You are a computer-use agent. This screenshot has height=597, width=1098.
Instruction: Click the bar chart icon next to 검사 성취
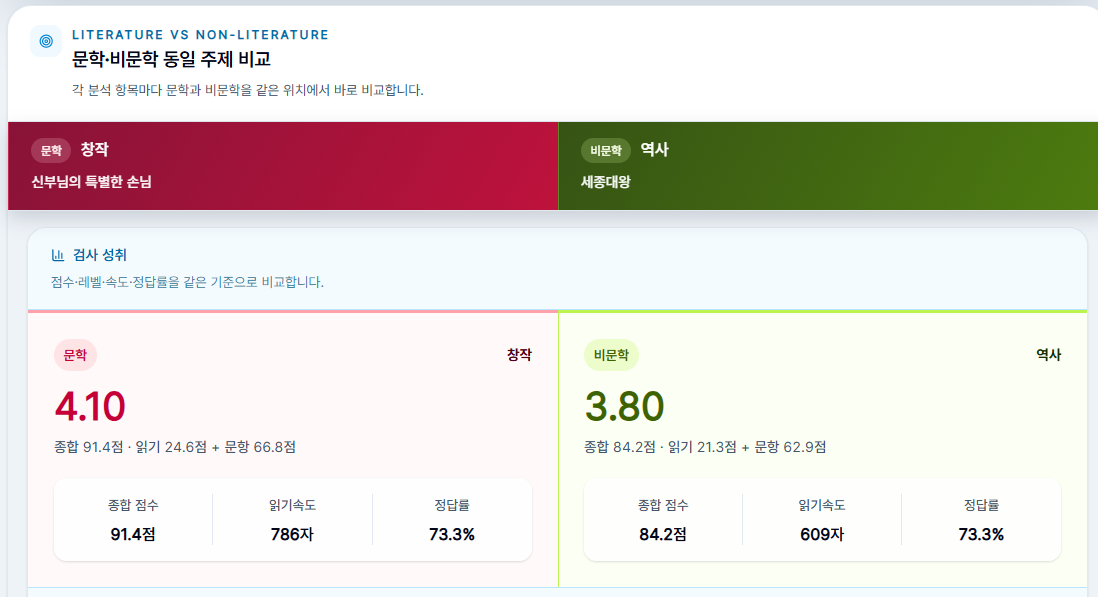[57, 255]
